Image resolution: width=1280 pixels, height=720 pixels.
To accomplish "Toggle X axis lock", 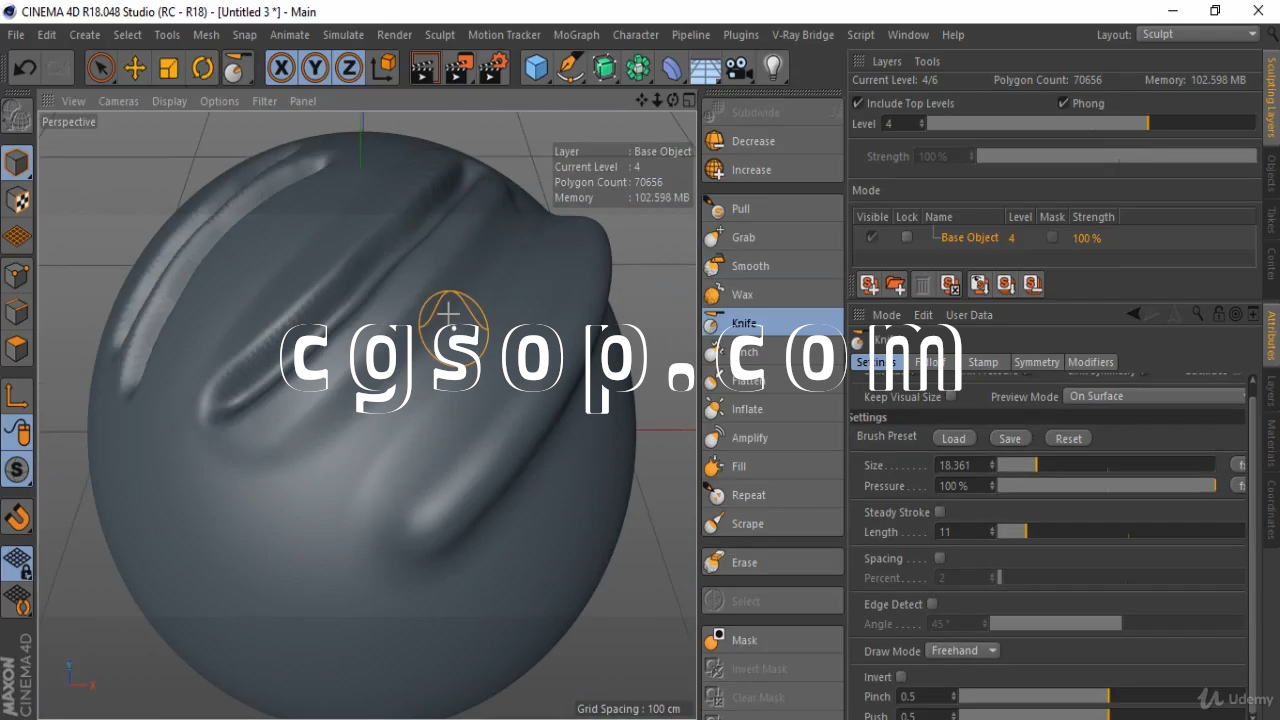I will (x=282, y=68).
